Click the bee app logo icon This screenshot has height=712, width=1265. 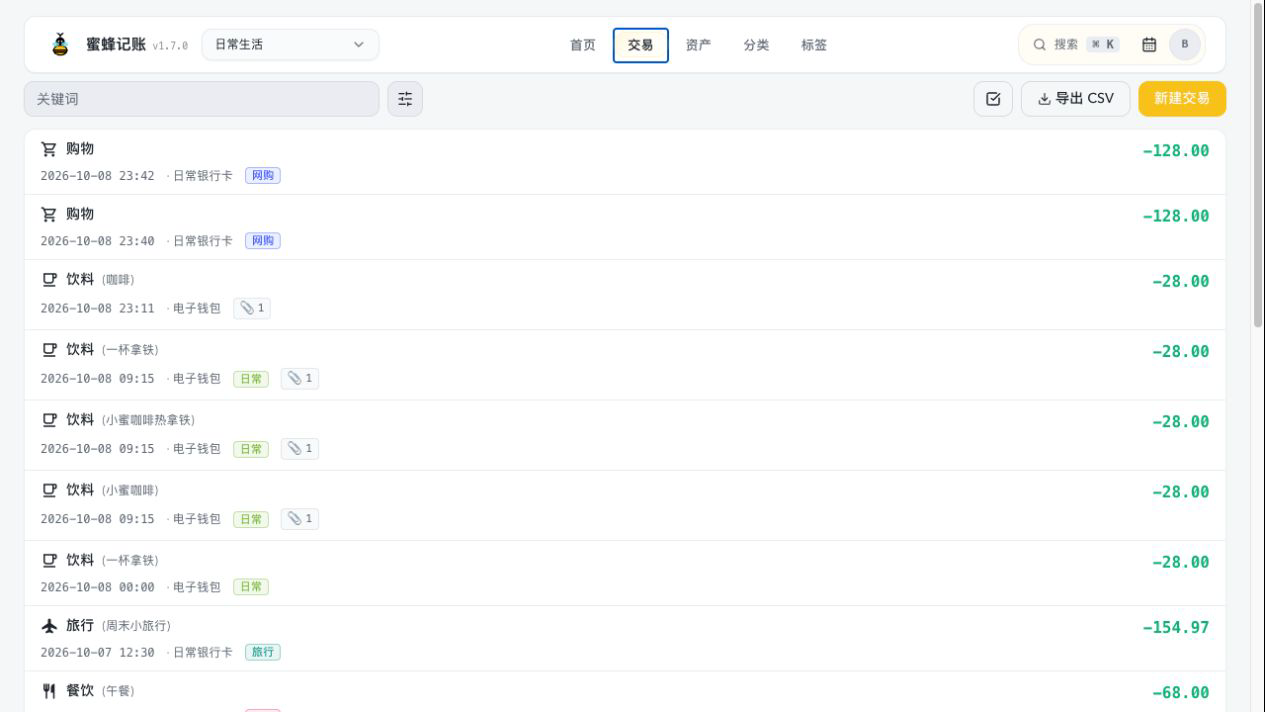tap(60, 44)
